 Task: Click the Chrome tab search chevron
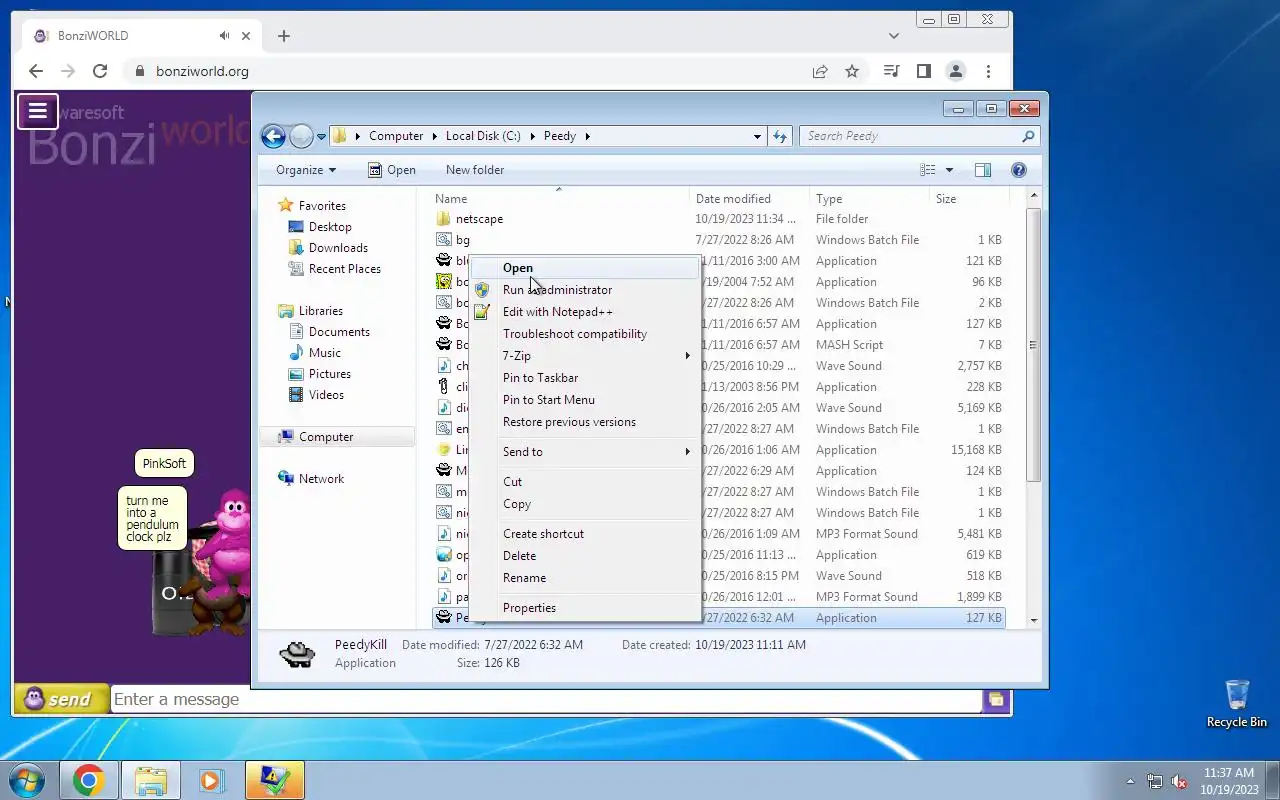[894, 36]
